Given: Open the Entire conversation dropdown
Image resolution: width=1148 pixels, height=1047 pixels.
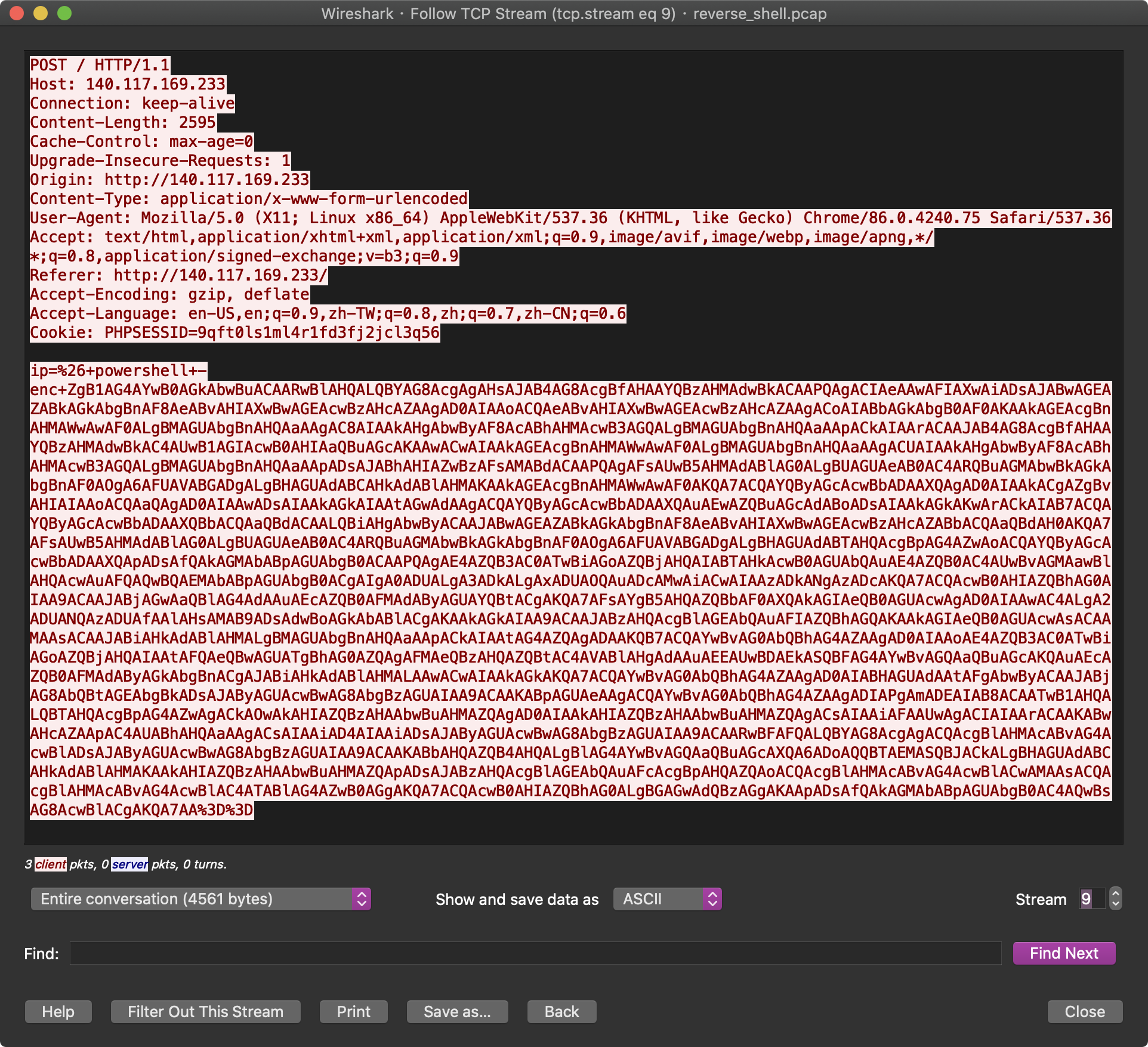Looking at the screenshot, I should pyautogui.click(x=200, y=899).
